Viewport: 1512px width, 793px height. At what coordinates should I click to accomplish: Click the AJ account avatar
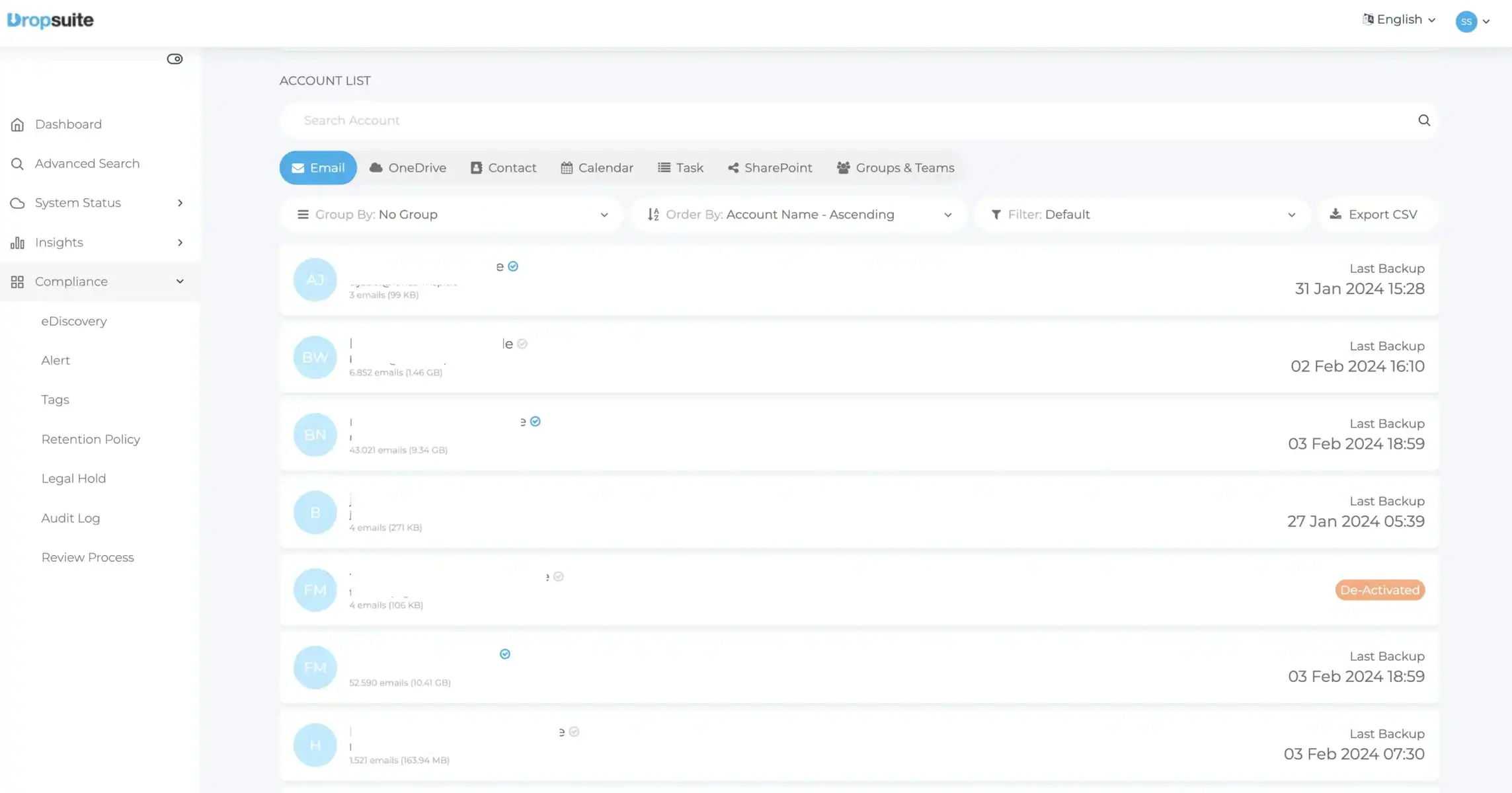pos(315,280)
